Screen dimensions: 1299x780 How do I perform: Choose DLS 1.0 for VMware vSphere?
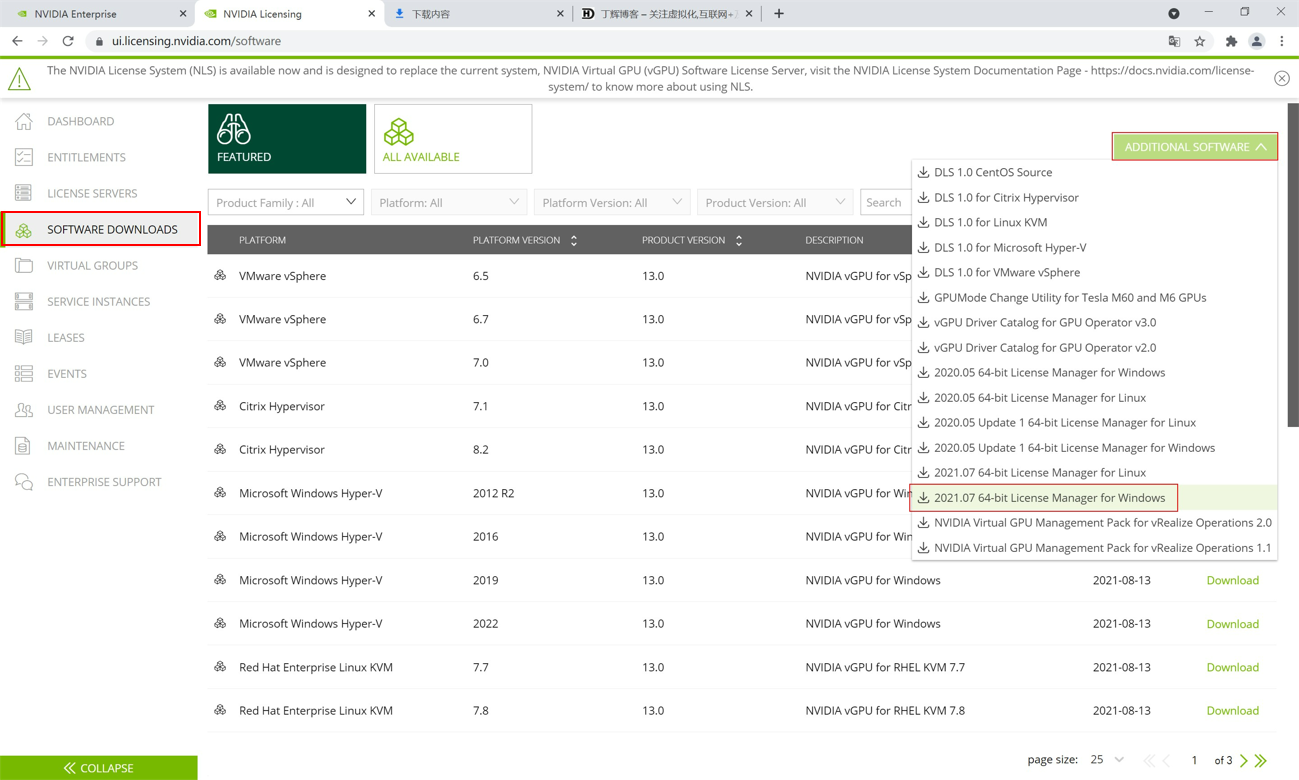1006,272
